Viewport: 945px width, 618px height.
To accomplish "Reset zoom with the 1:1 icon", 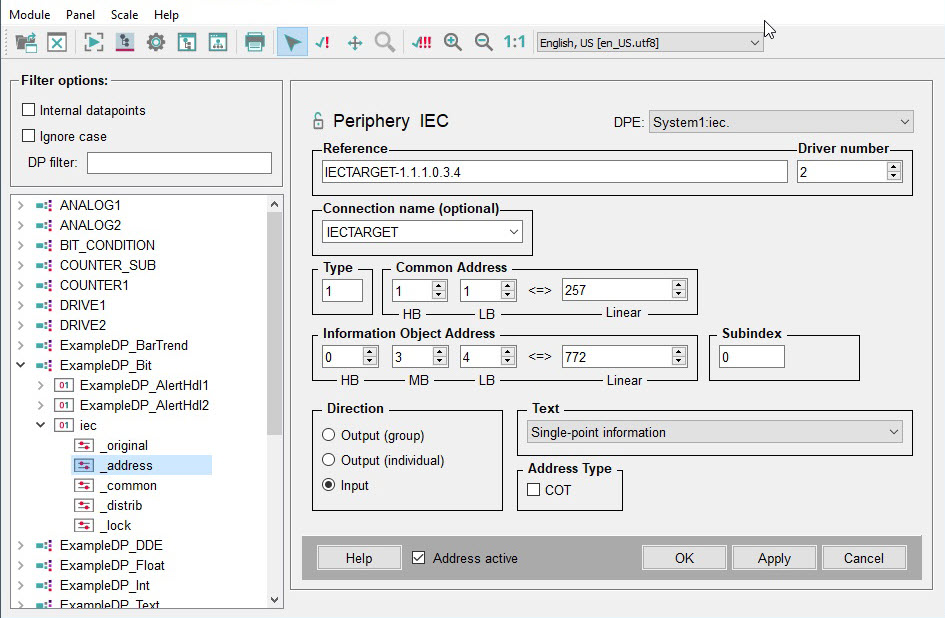I will (514, 42).
